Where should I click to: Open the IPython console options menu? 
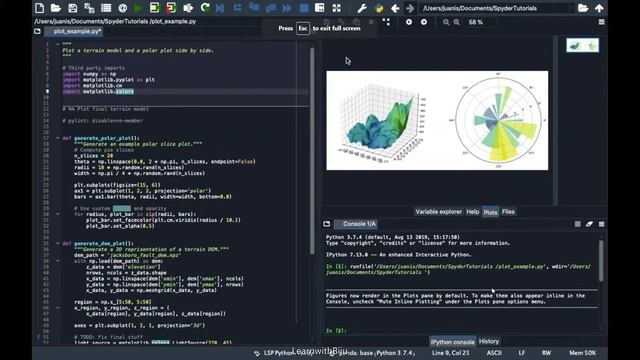(601, 224)
